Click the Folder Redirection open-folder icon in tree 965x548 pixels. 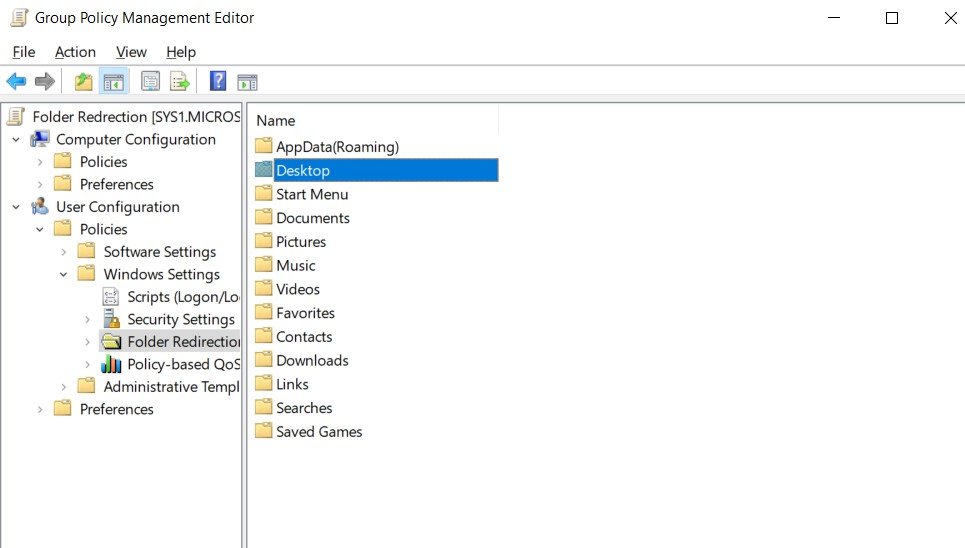(x=111, y=342)
